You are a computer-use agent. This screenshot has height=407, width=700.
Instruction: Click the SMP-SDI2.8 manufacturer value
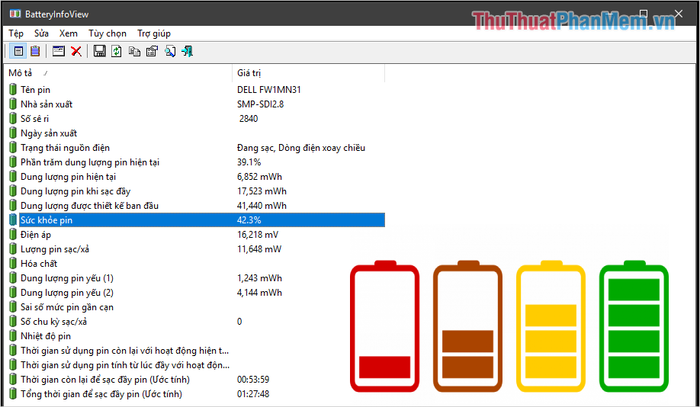(x=260, y=104)
